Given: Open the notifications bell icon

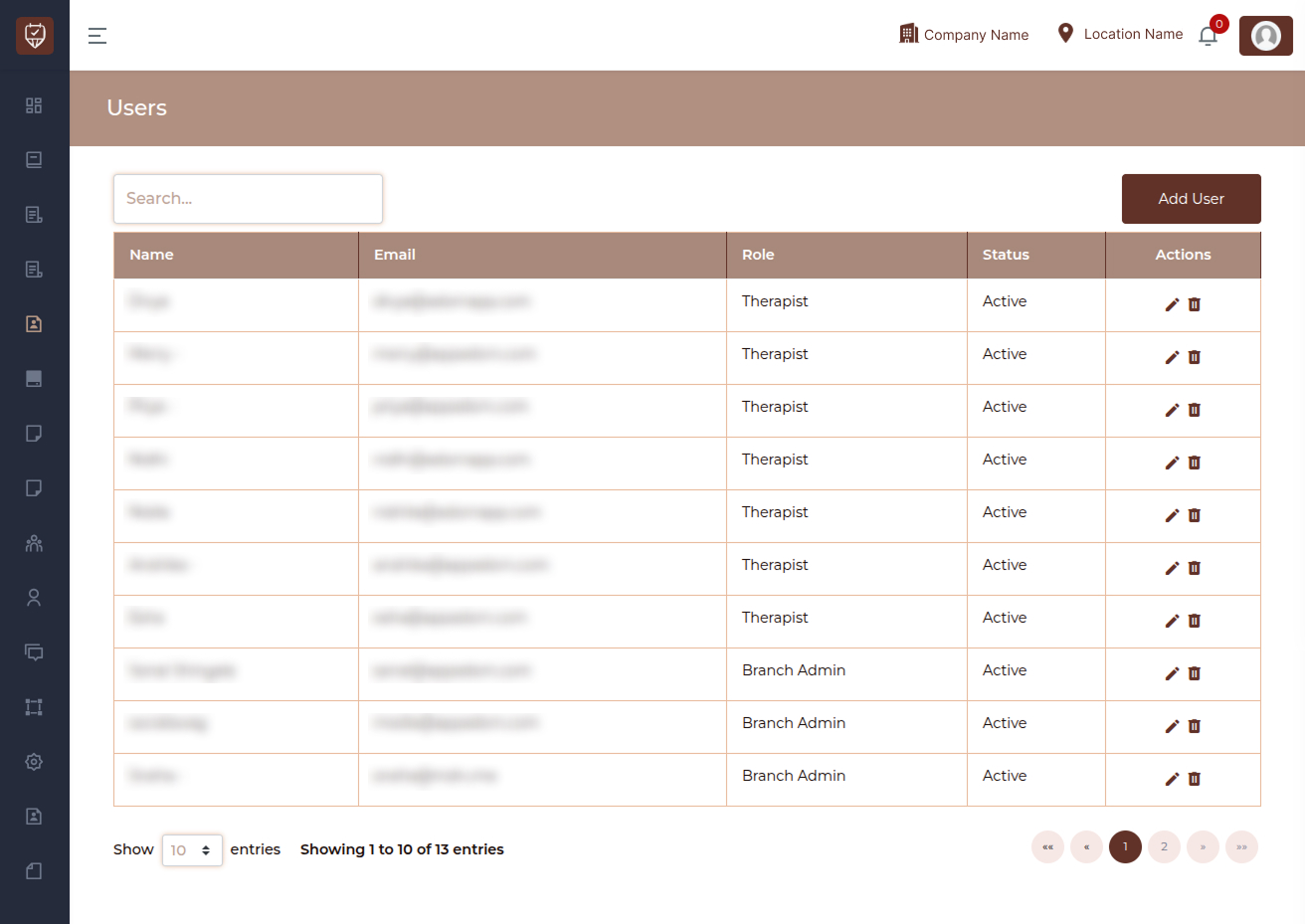Looking at the screenshot, I should coord(1208,36).
